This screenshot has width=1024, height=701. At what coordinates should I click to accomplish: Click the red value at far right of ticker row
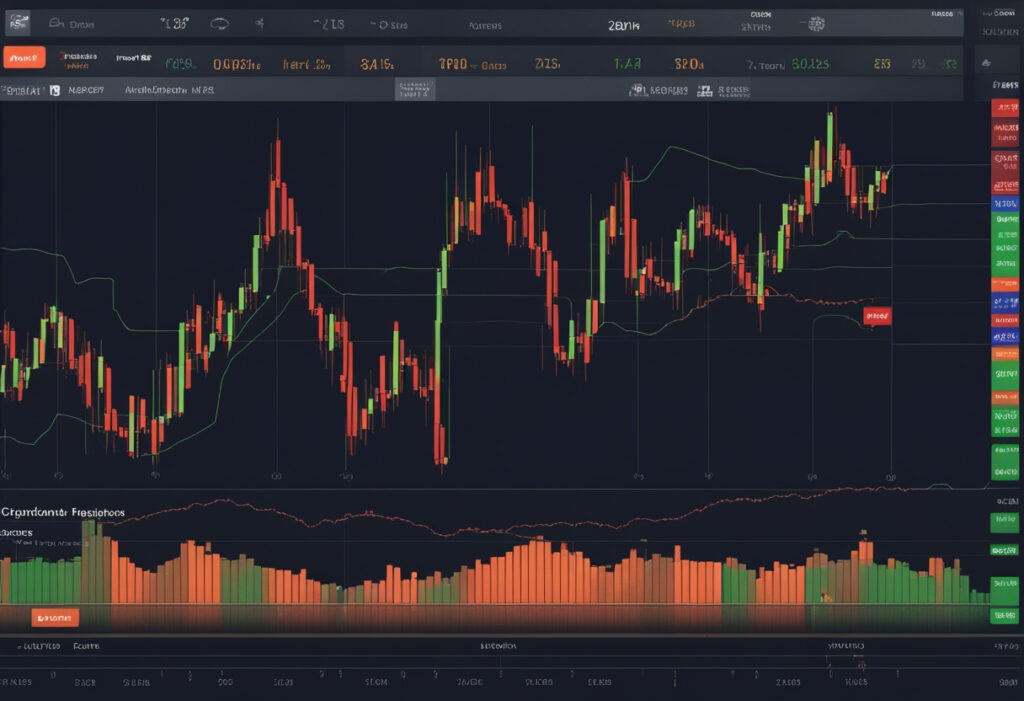[948, 64]
